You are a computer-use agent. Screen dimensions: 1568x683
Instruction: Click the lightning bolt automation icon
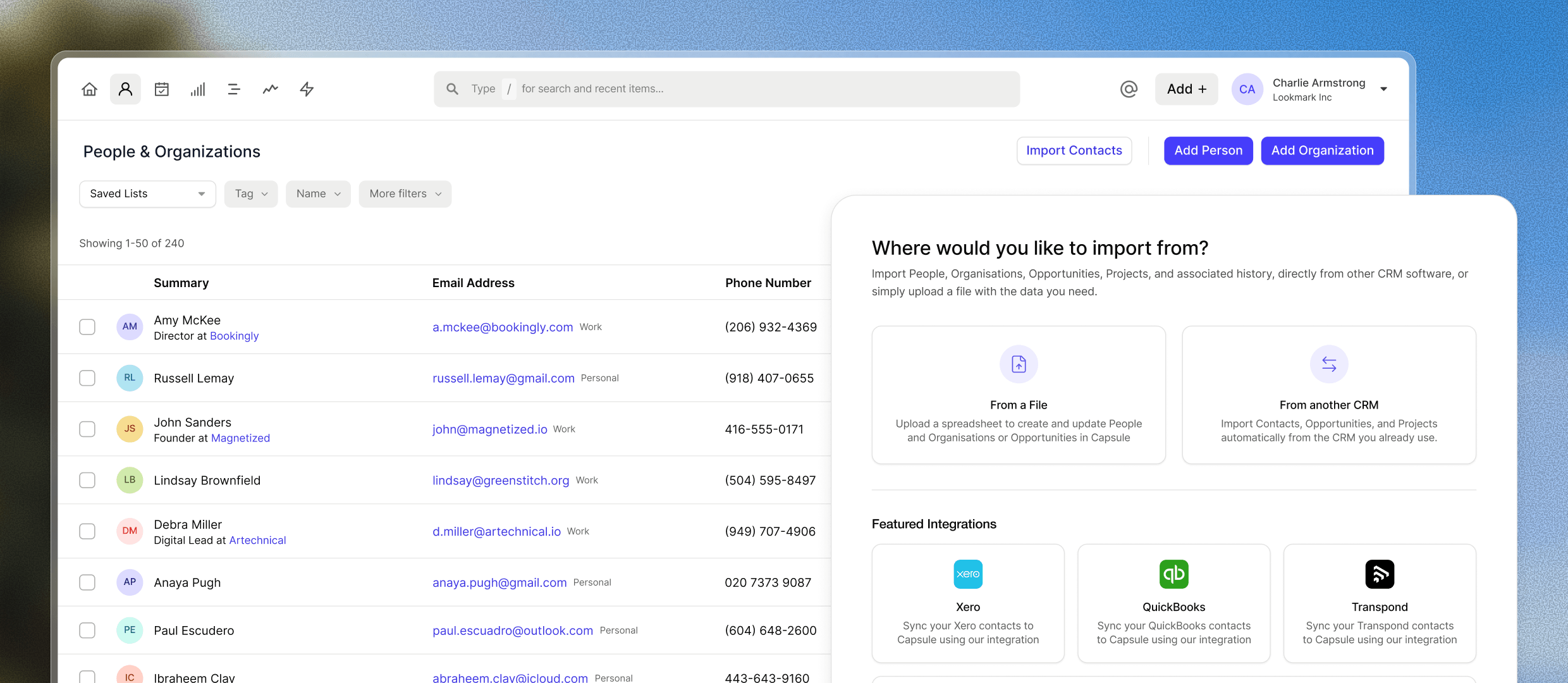pos(307,89)
